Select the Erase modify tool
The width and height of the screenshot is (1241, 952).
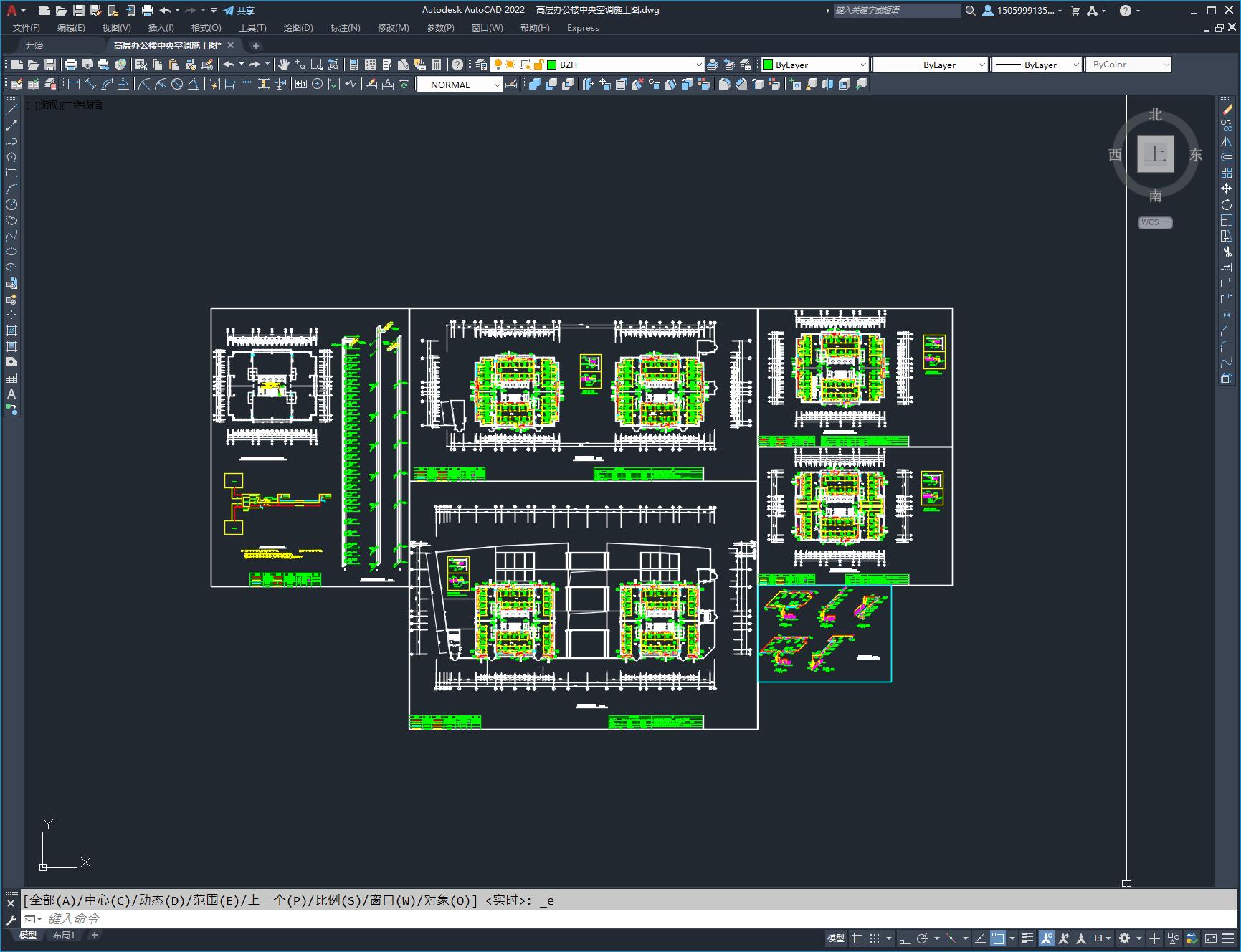click(1227, 110)
